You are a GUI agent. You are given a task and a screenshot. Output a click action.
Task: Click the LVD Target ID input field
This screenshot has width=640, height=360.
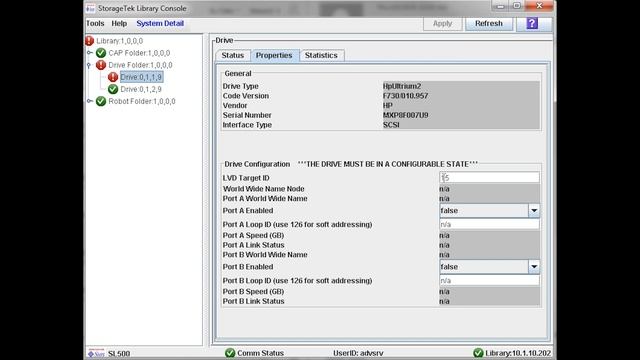pyautogui.click(x=489, y=178)
